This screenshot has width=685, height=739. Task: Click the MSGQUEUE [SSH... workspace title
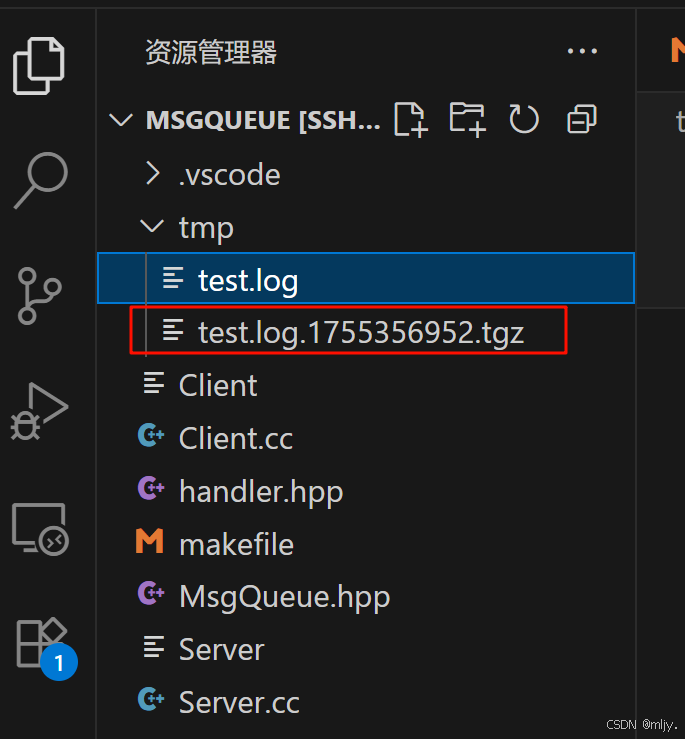click(x=263, y=120)
